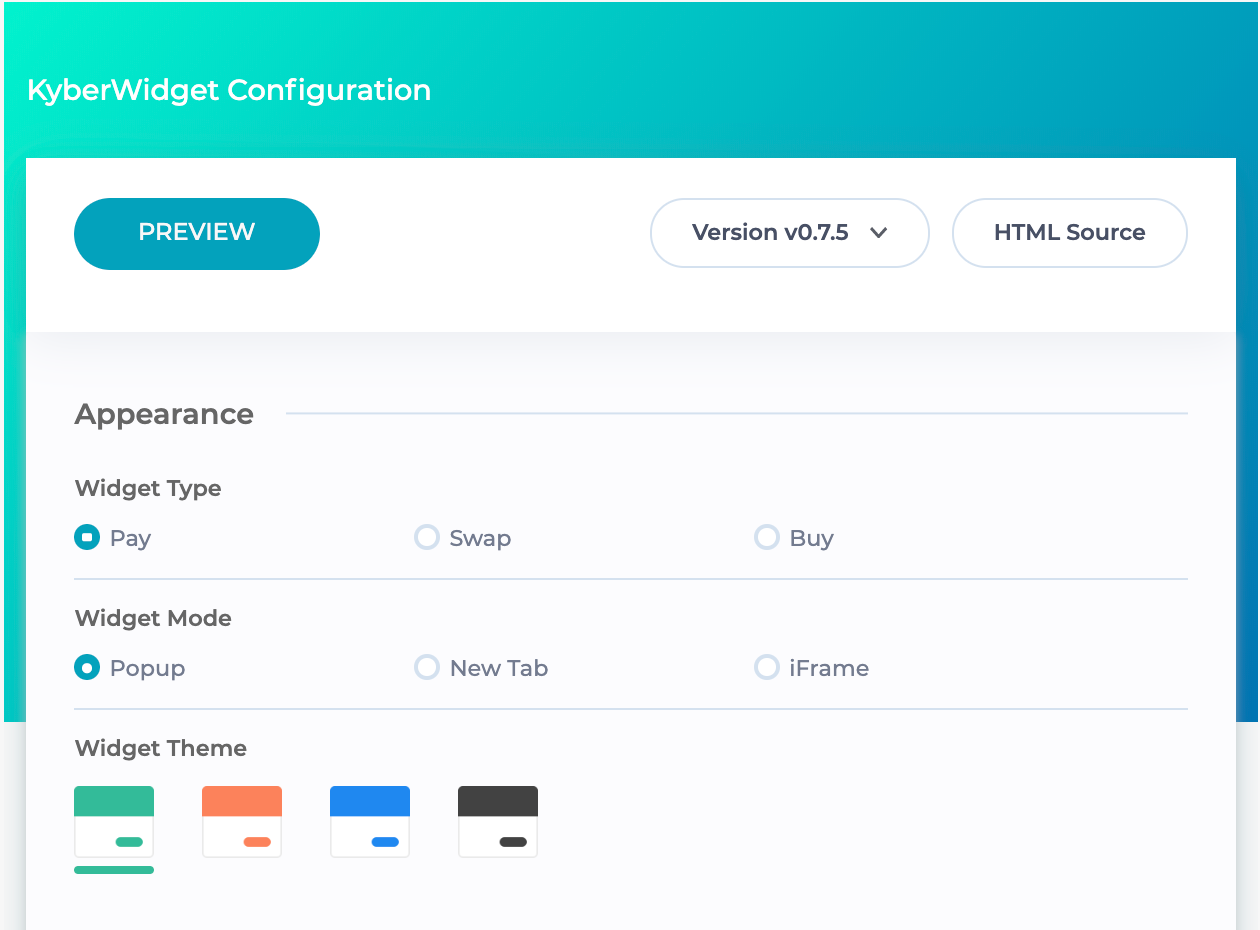The height and width of the screenshot is (930, 1260).
Task: Switch widget mode to New Tab
Action: click(427, 668)
